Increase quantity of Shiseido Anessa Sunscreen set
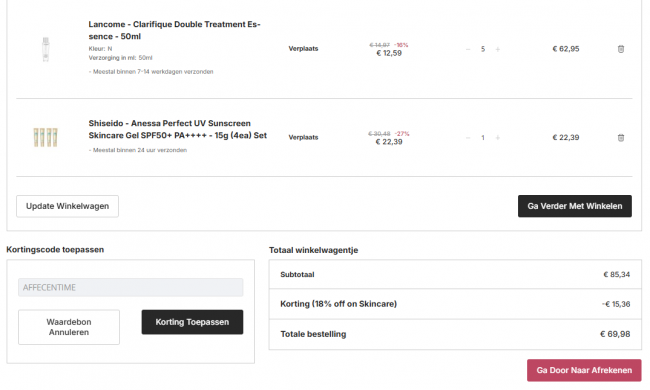650x390 pixels. 497,138
